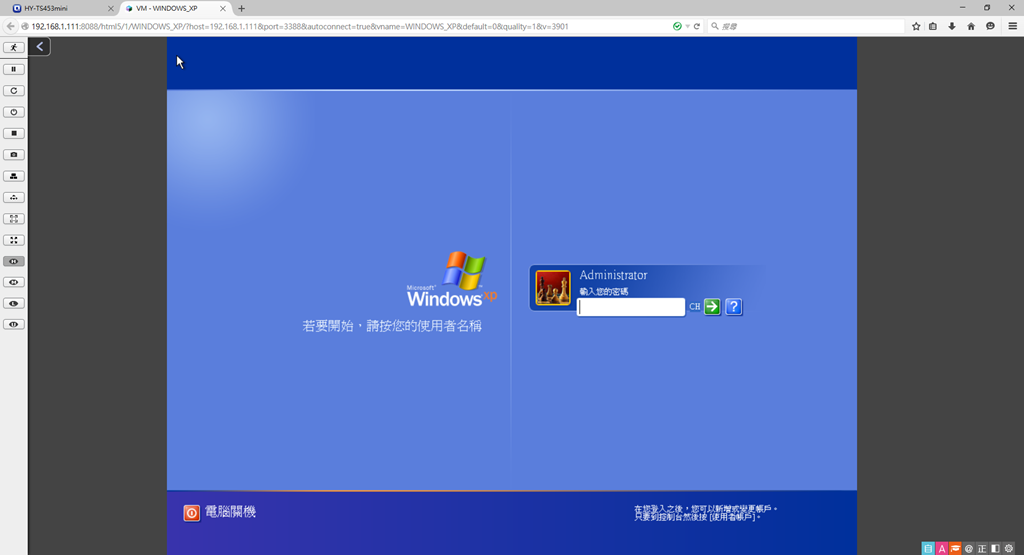Reset the VM with the circular arrow button
Viewport: 1024px width, 555px height.
tap(14, 91)
